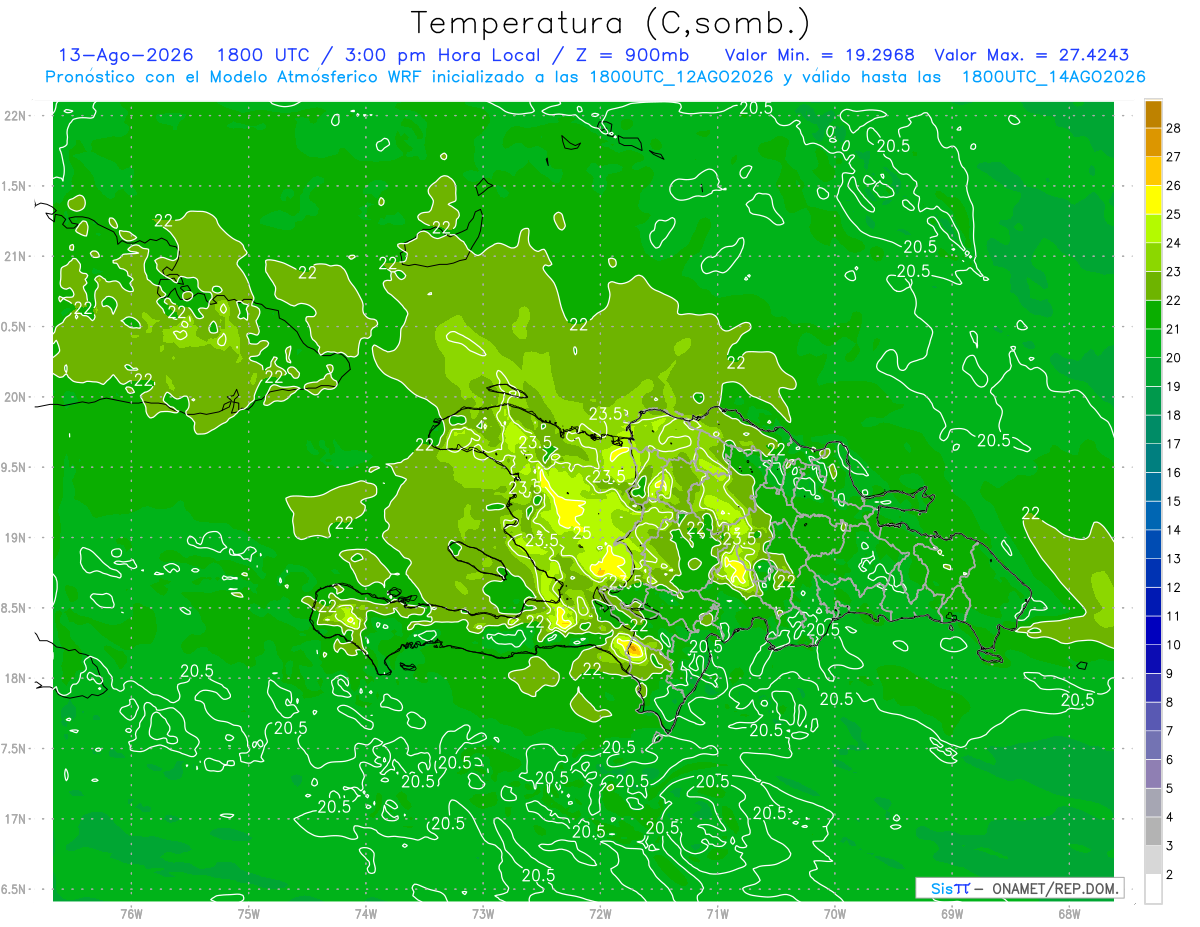
Task: Click the "Sistt" logo text in credit box
Action: pos(949,888)
